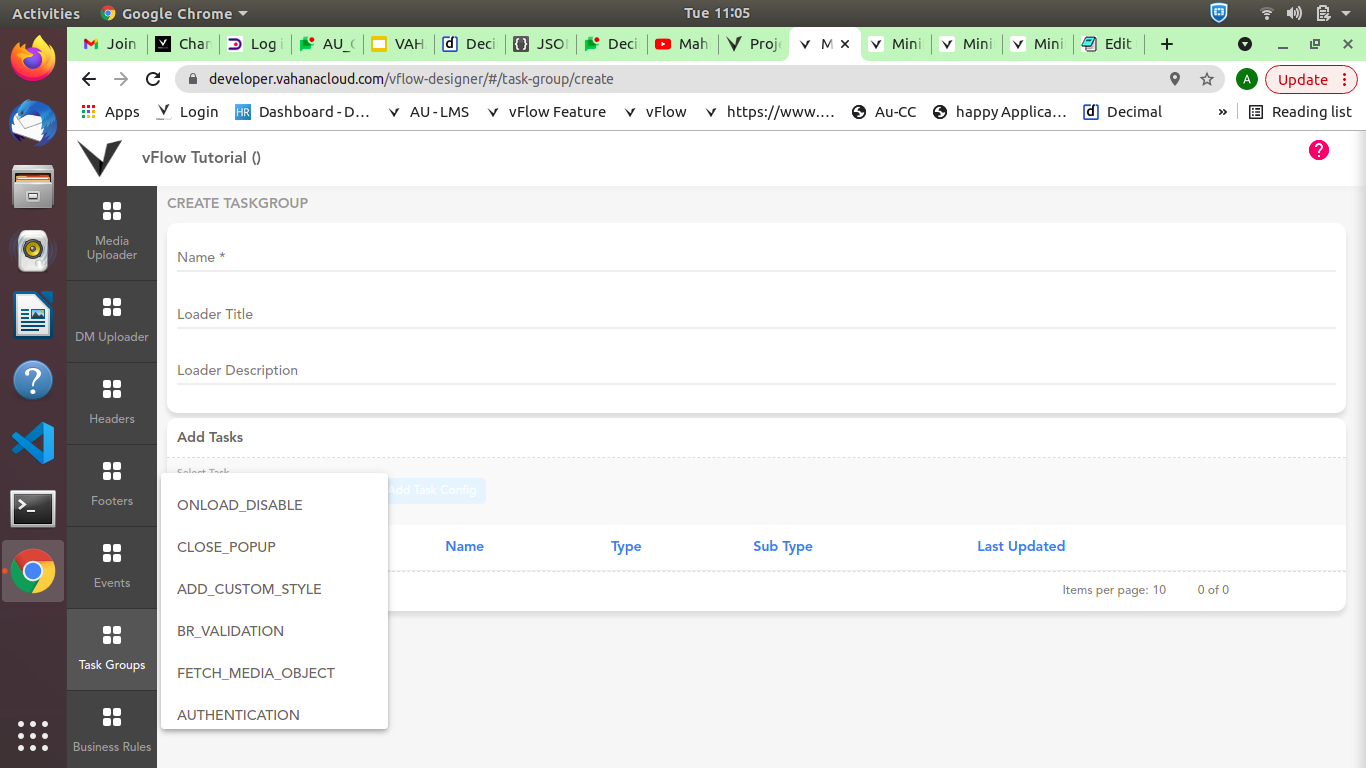Choose ADD_CUSTOM_STYLE option
The height and width of the screenshot is (768, 1366).
(274, 589)
